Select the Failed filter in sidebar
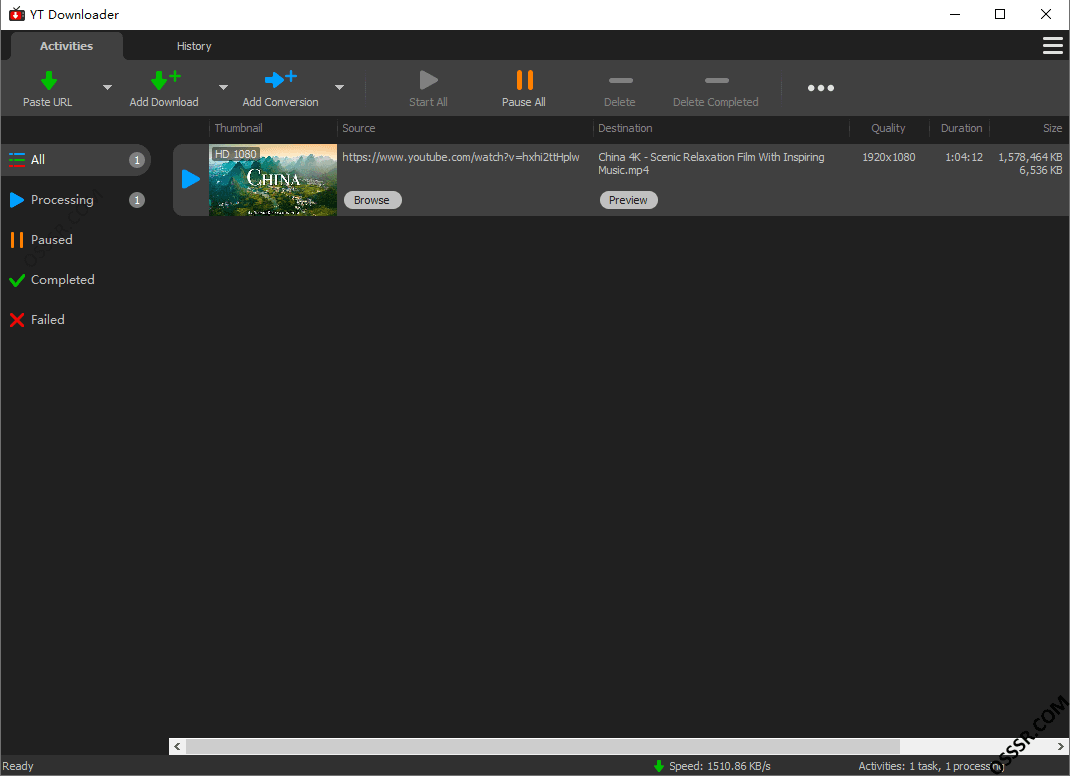Viewport: 1070px width, 777px height. coord(76,320)
